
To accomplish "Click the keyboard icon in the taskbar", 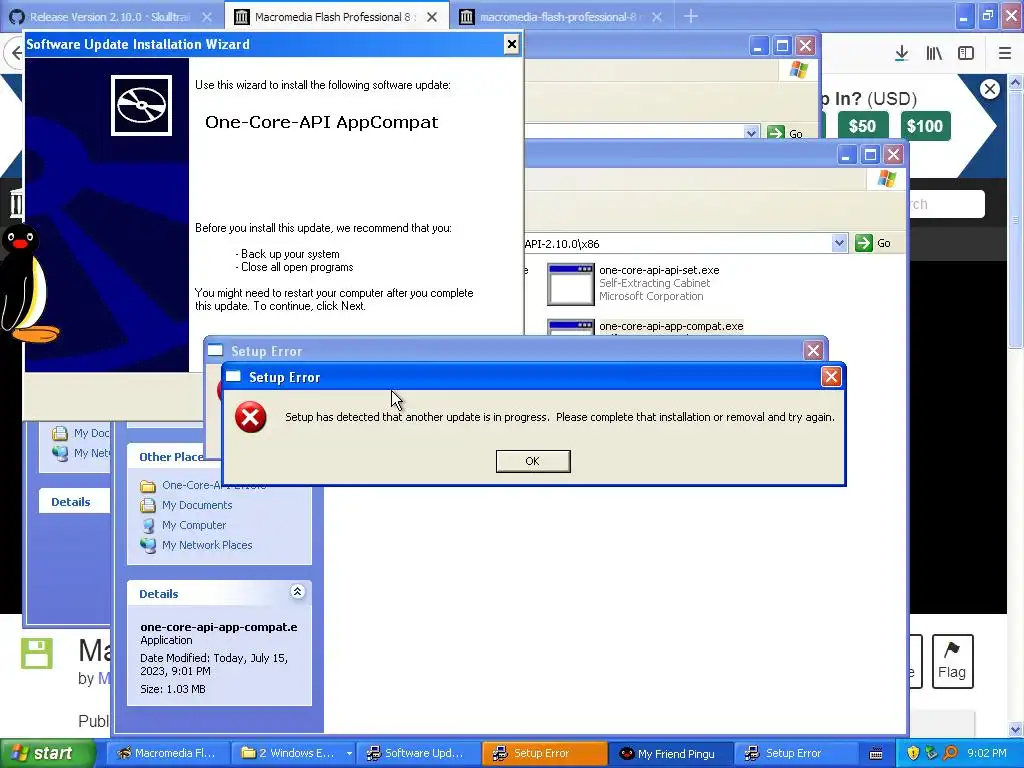I will point(876,754).
